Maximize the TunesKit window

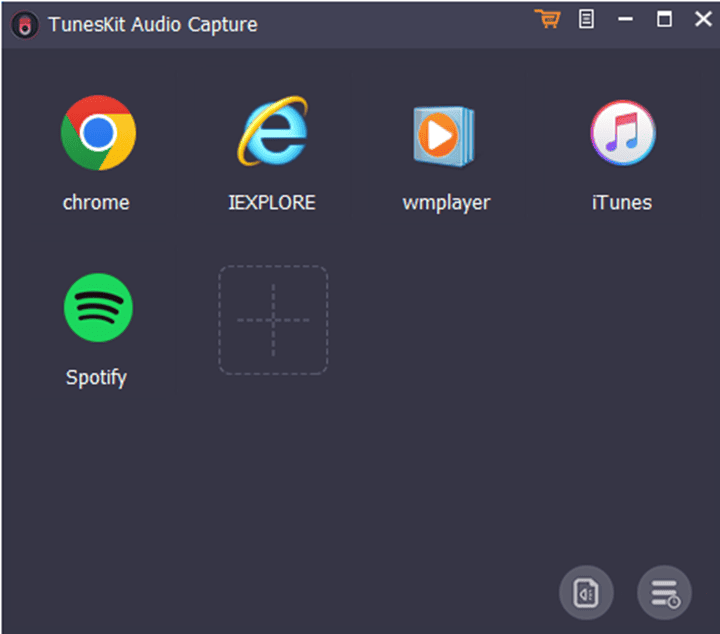click(x=664, y=19)
